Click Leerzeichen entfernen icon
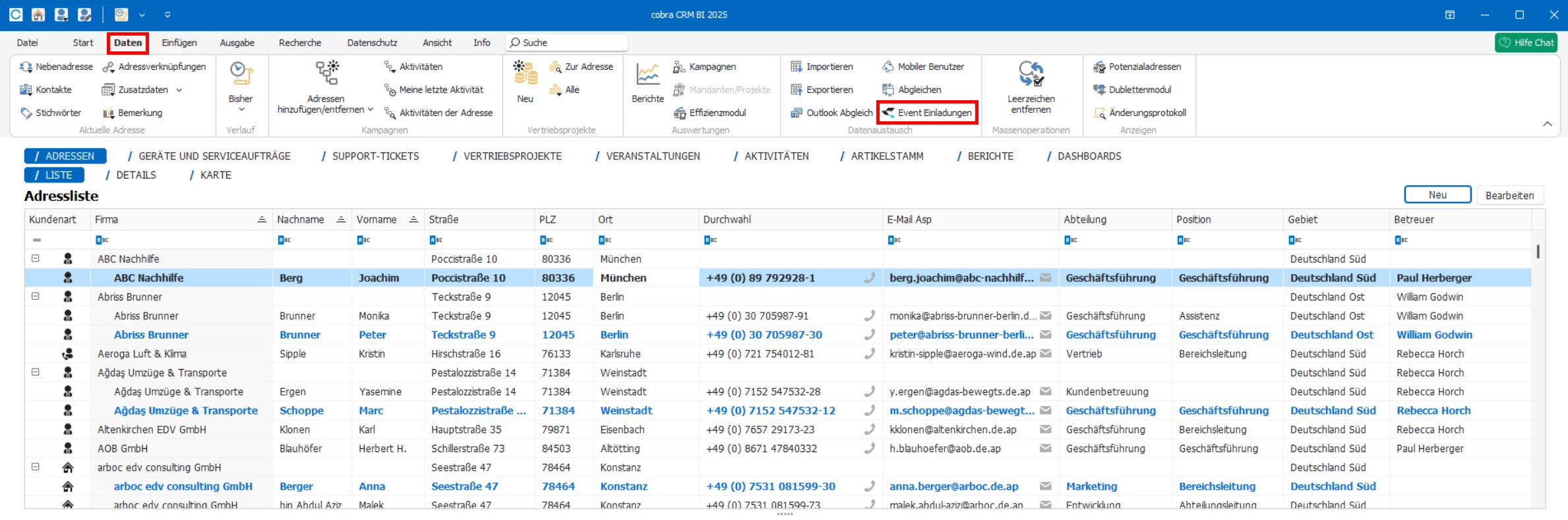 1031,74
